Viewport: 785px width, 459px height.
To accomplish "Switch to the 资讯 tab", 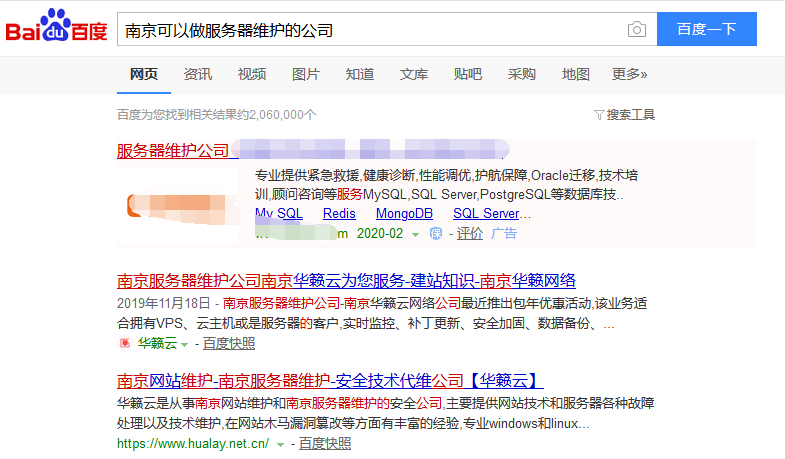I will [198, 74].
